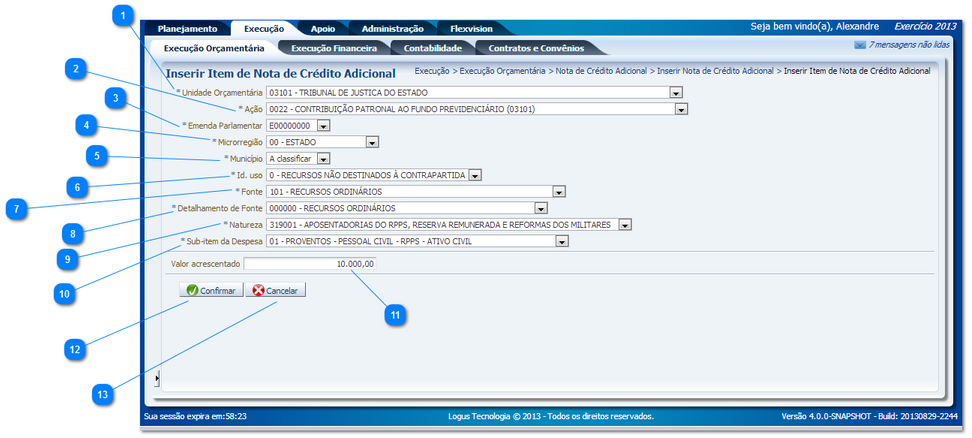
Task: Select the Execução Financeira subtab
Action: [333, 47]
